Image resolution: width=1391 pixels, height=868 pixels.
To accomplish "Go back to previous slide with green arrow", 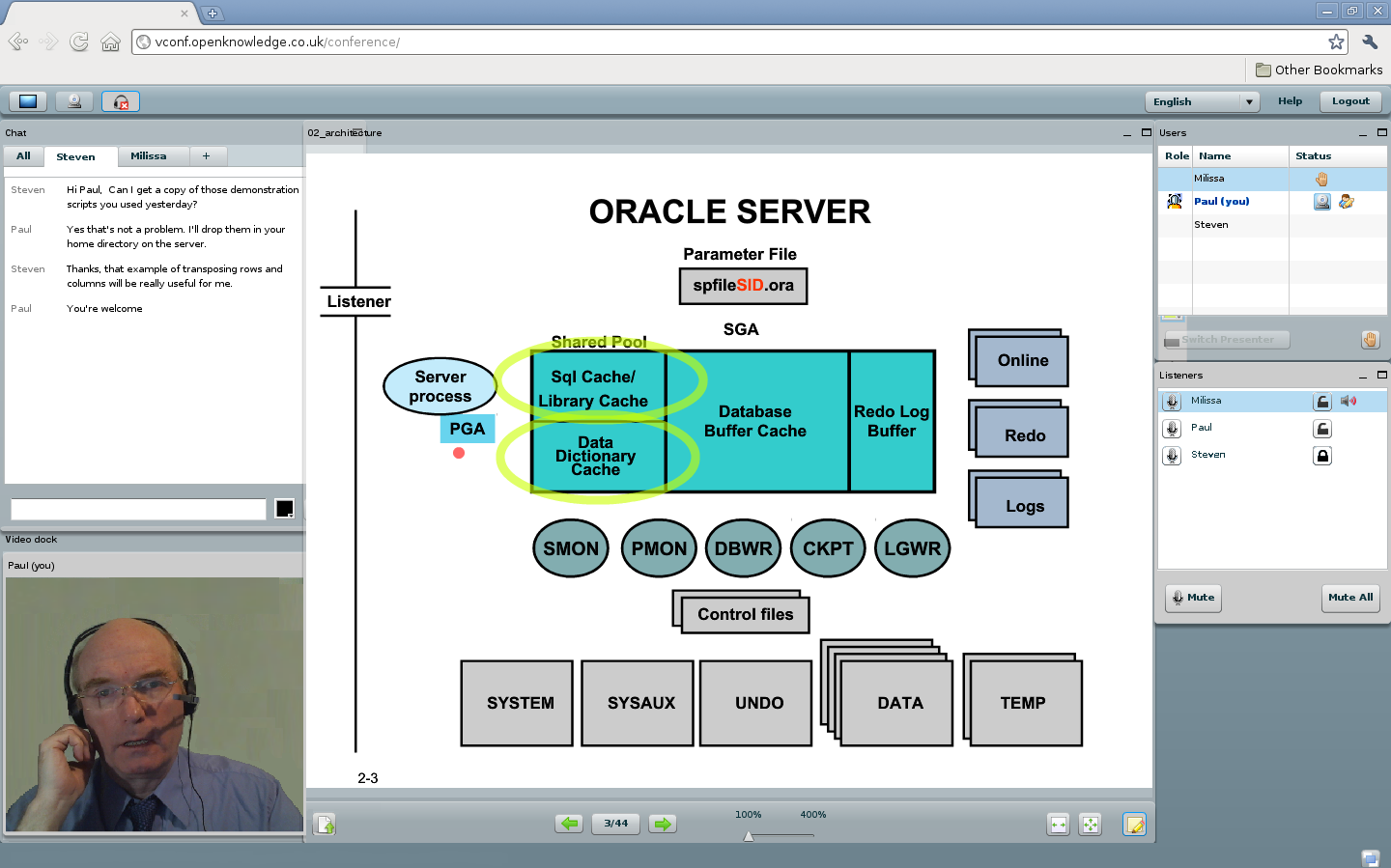I will (569, 824).
